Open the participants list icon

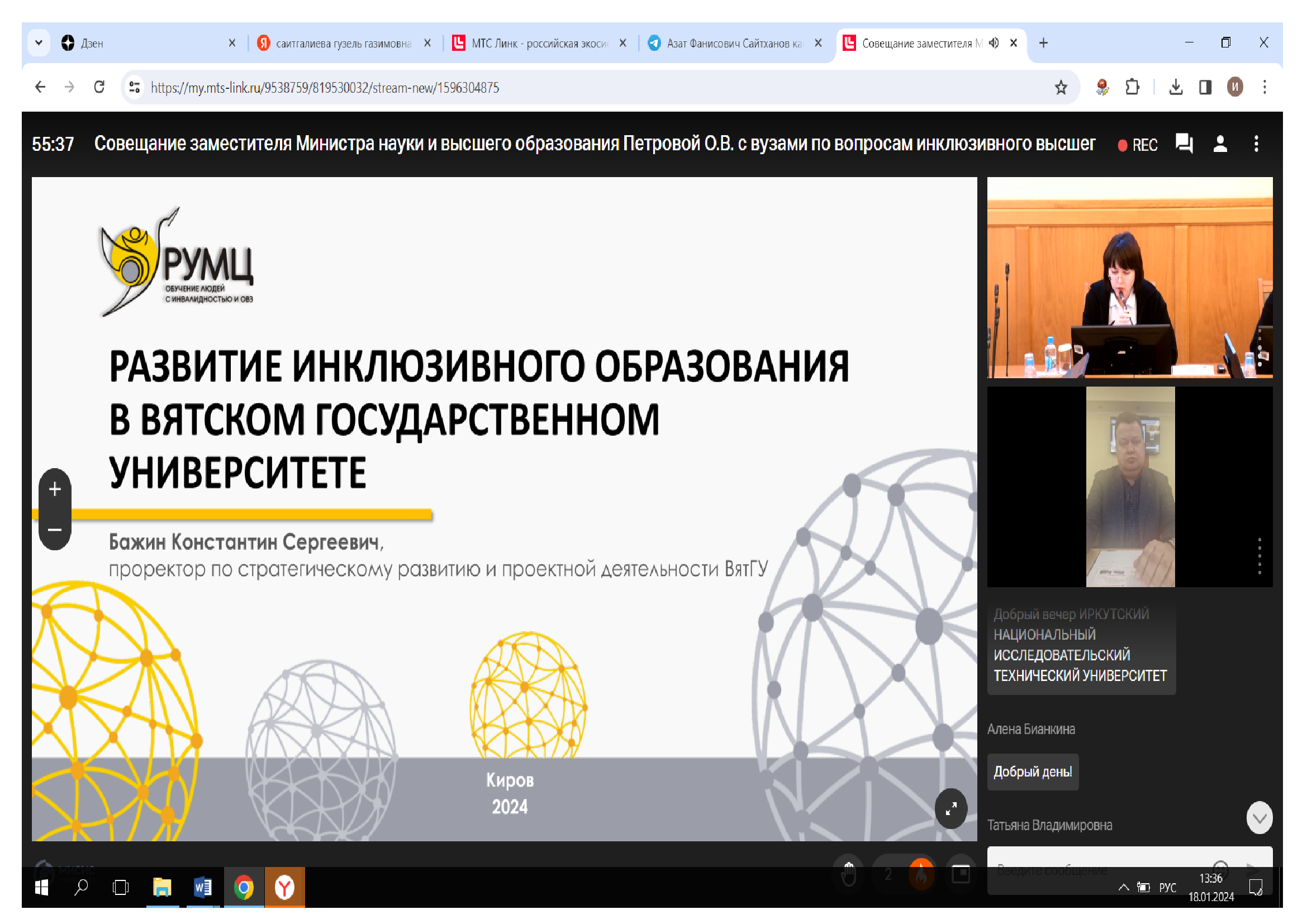1220,144
